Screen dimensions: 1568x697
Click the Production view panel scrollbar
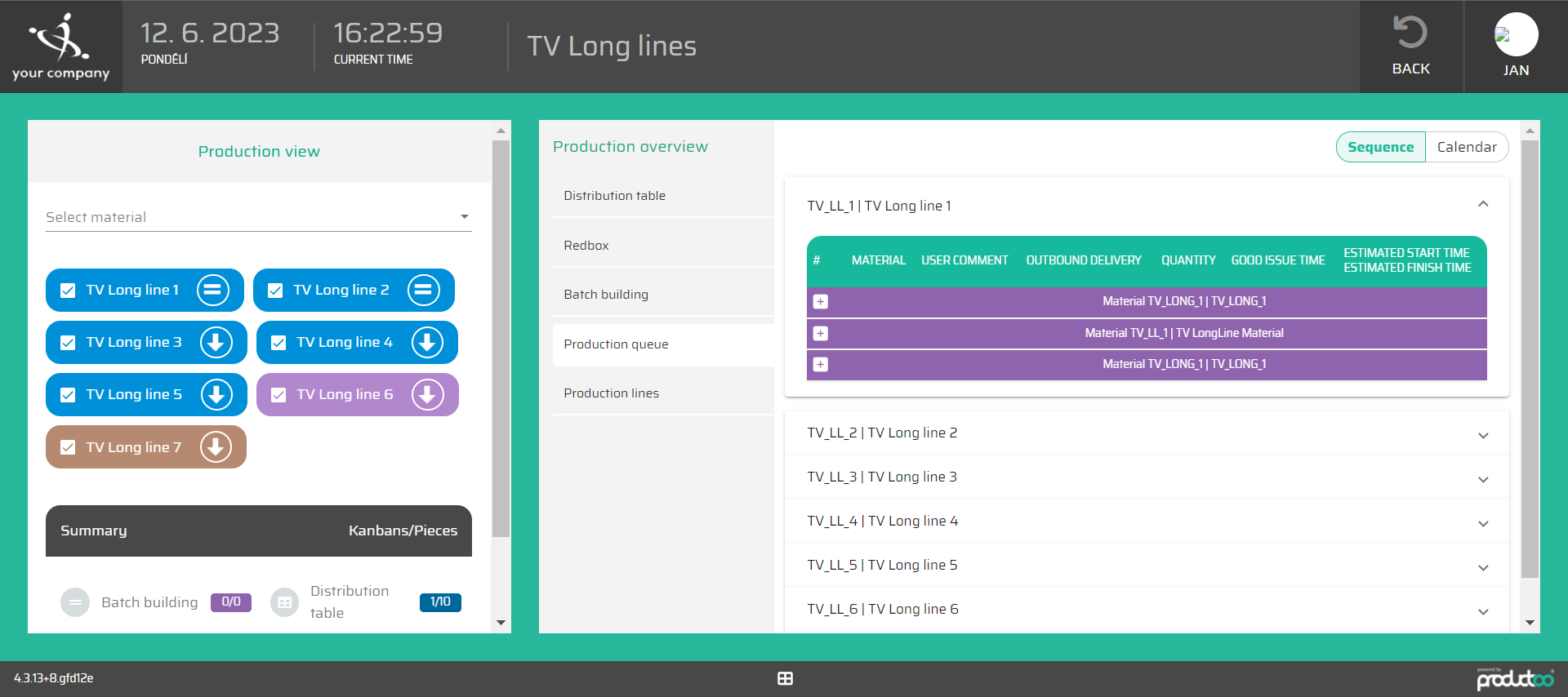tap(501, 339)
